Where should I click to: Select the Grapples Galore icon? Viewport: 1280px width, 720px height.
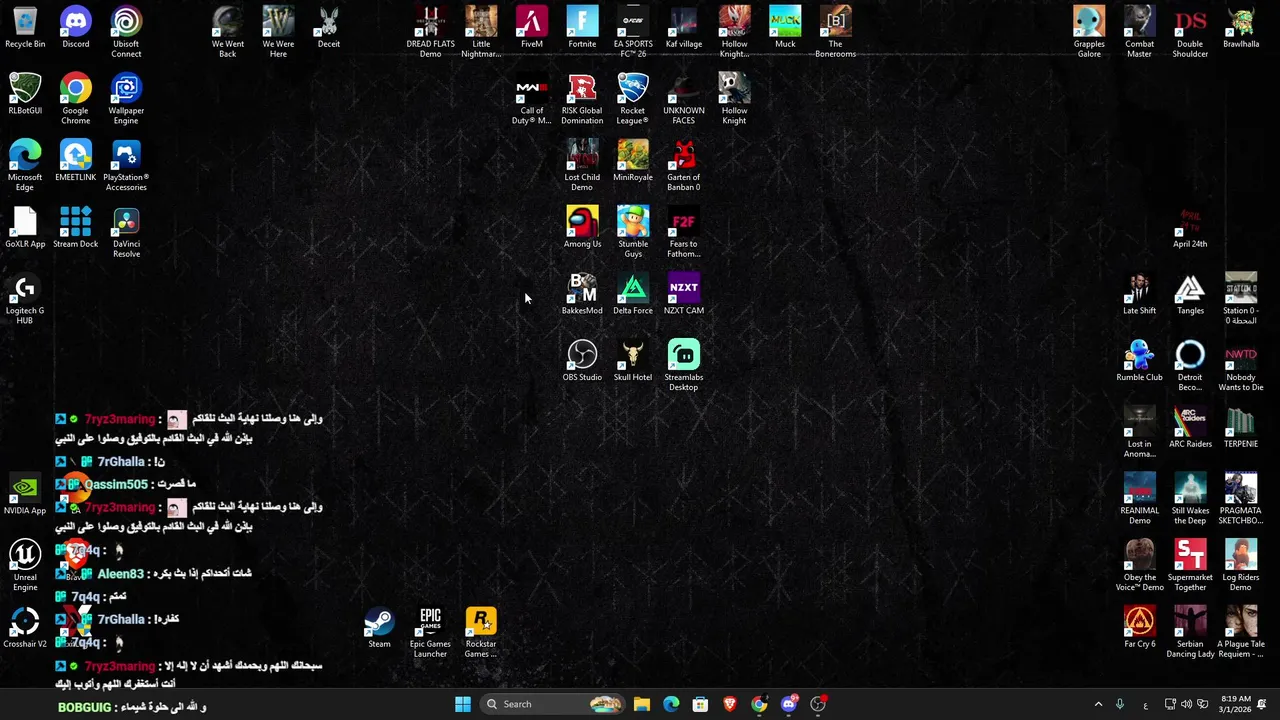(1089, 32)
